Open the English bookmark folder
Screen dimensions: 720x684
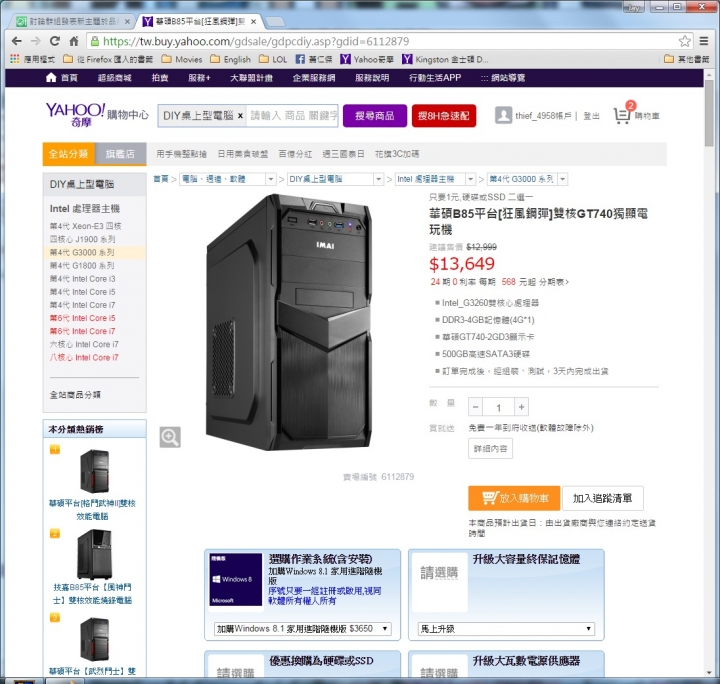click(x=231, y=59)
